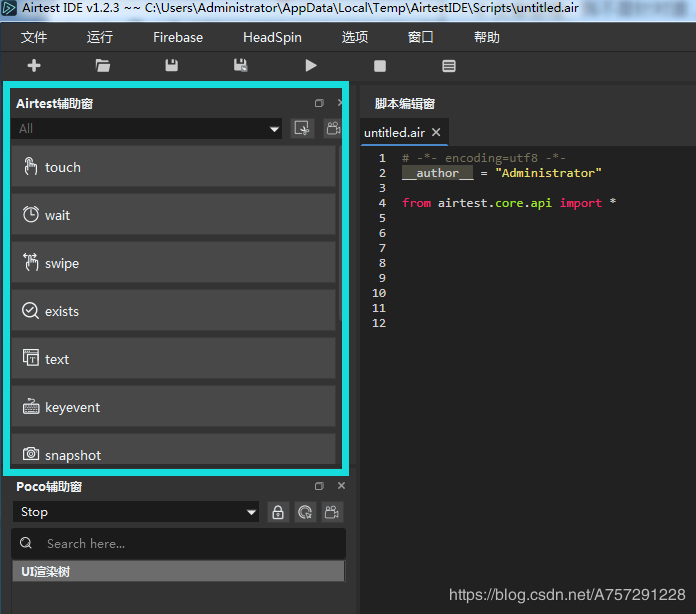Open the report/log list icon in the toolbar
Viewport: 696px width, 614px height.
click(449, 66)
